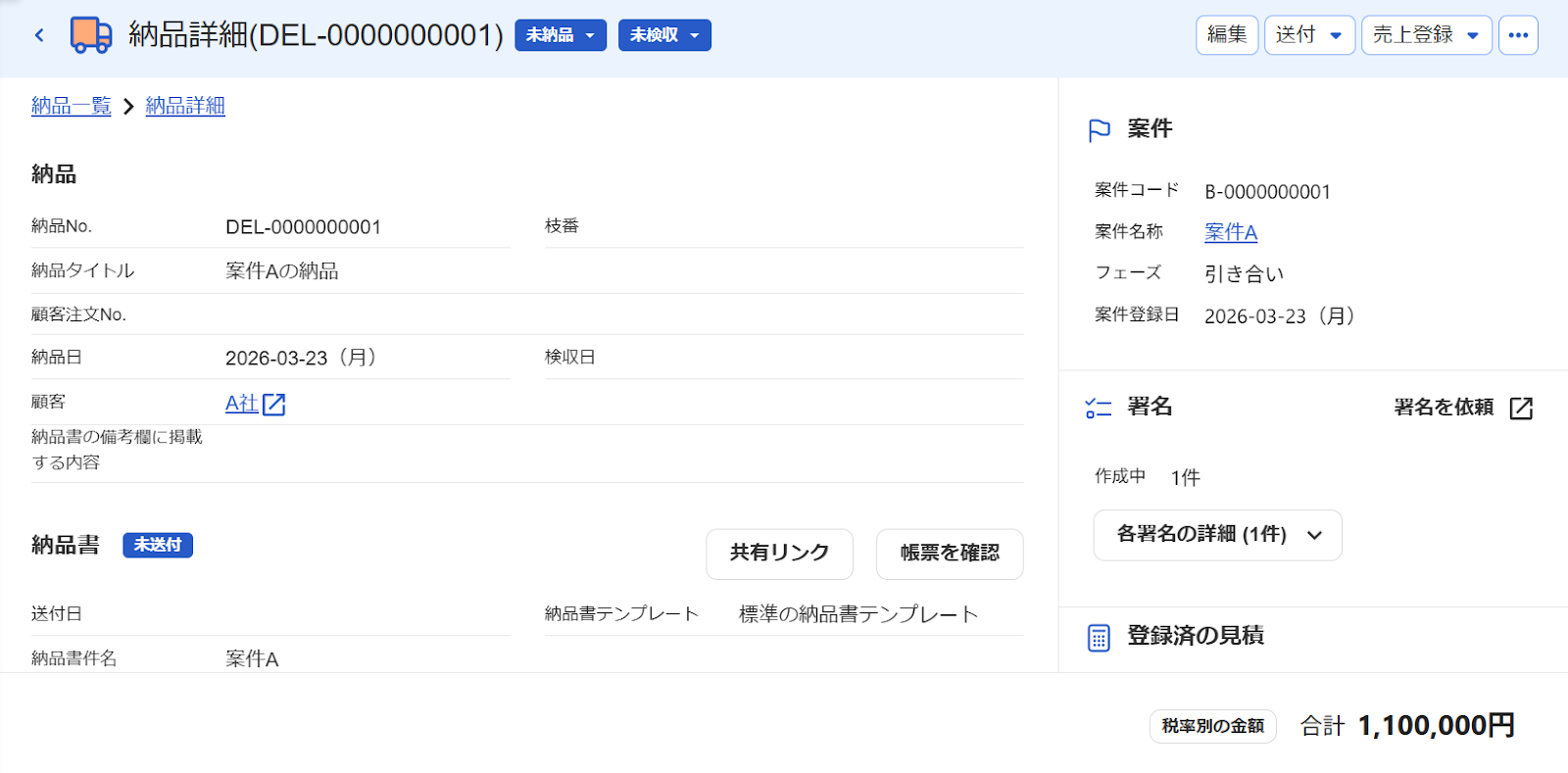Click 標準の納品書テンプレート value
The width and height of the screenshot is (1568, 773).
click(858, 614)
